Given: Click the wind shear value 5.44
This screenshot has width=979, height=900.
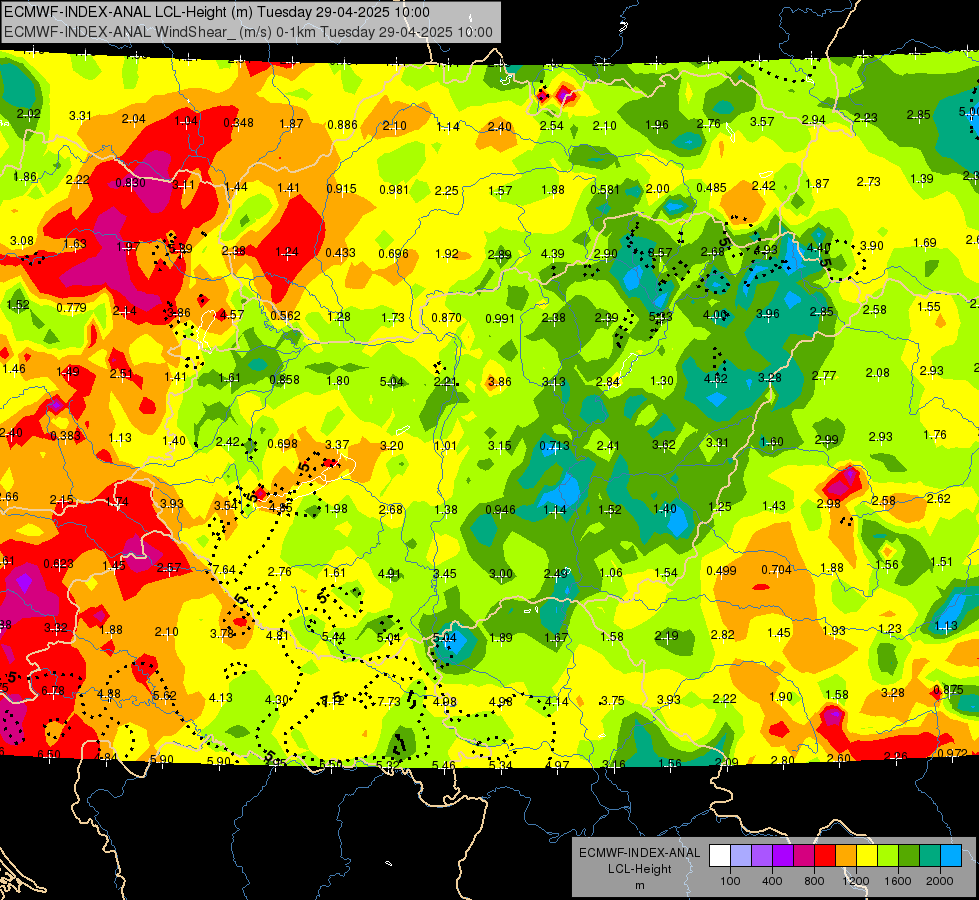Looking at the screenshot, I should (333, 637).
